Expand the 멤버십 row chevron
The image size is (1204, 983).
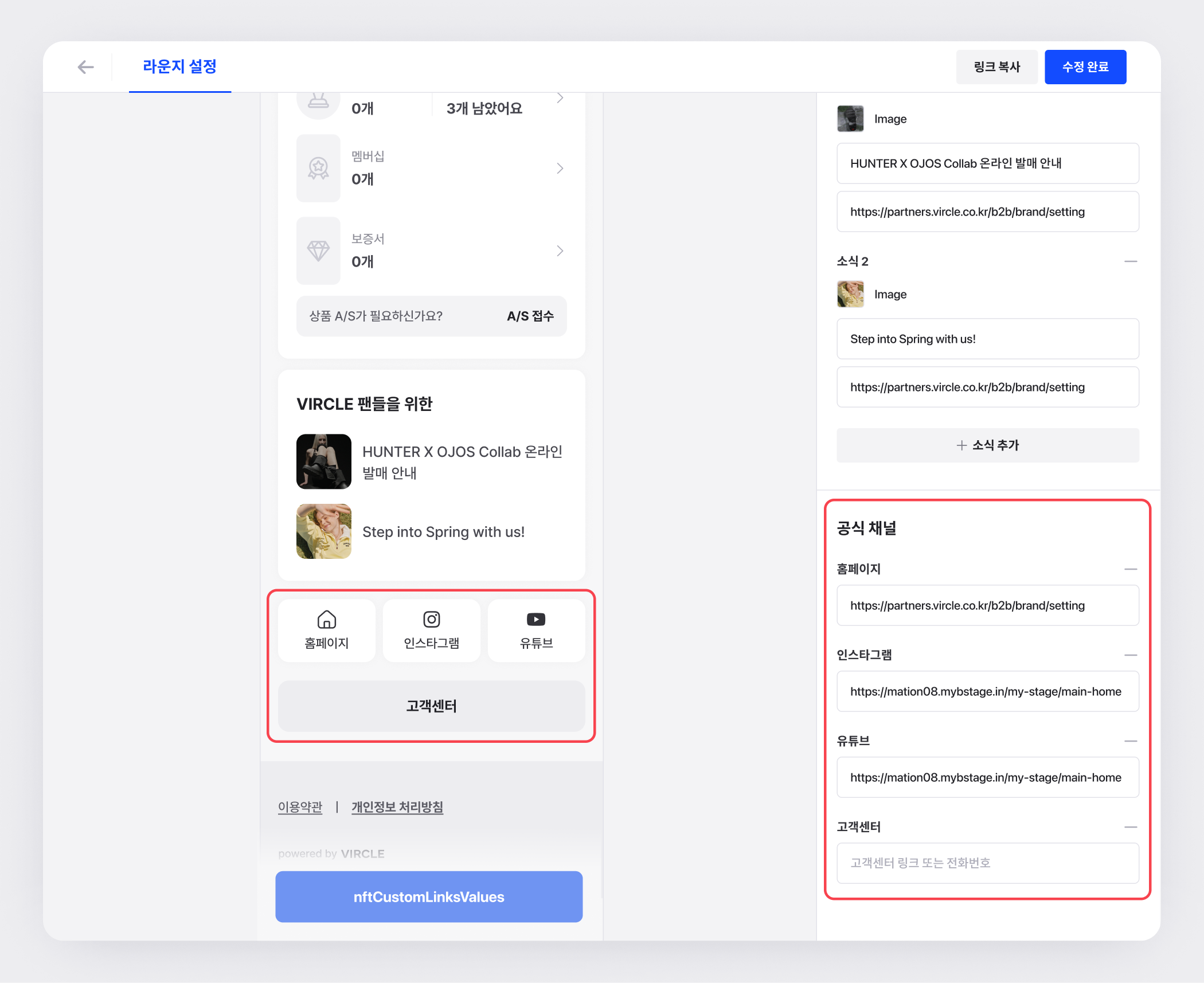click(560, 169)
